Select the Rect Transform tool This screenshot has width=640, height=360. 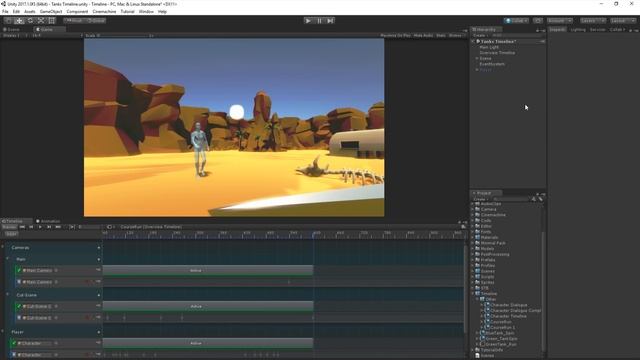(x=52, y=20)
